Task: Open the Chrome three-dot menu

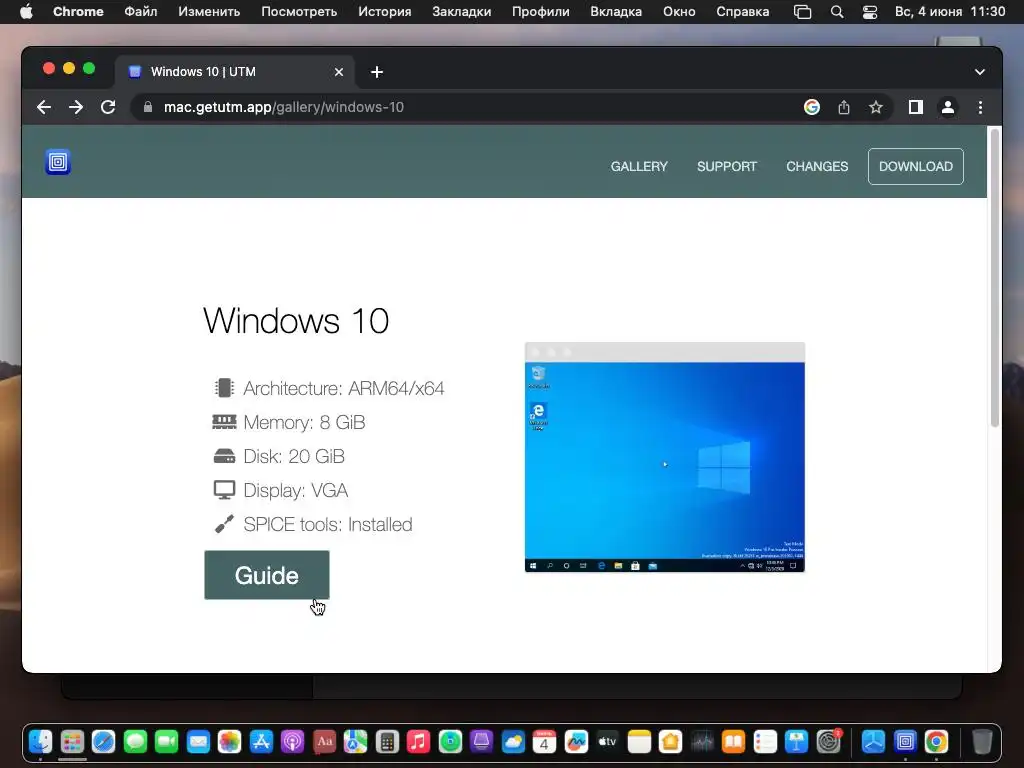Action: 980,107
